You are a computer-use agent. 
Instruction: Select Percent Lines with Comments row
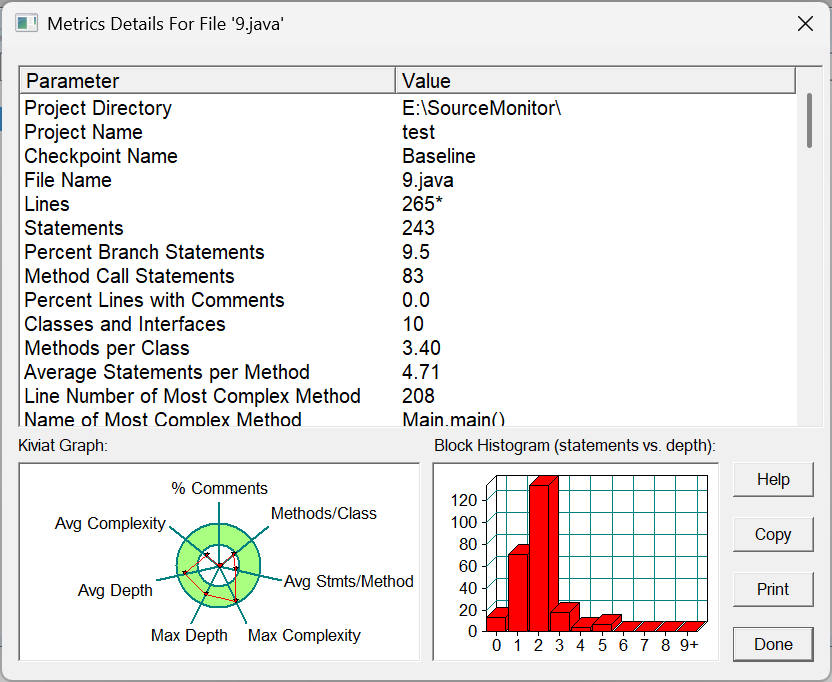[408, 300]
